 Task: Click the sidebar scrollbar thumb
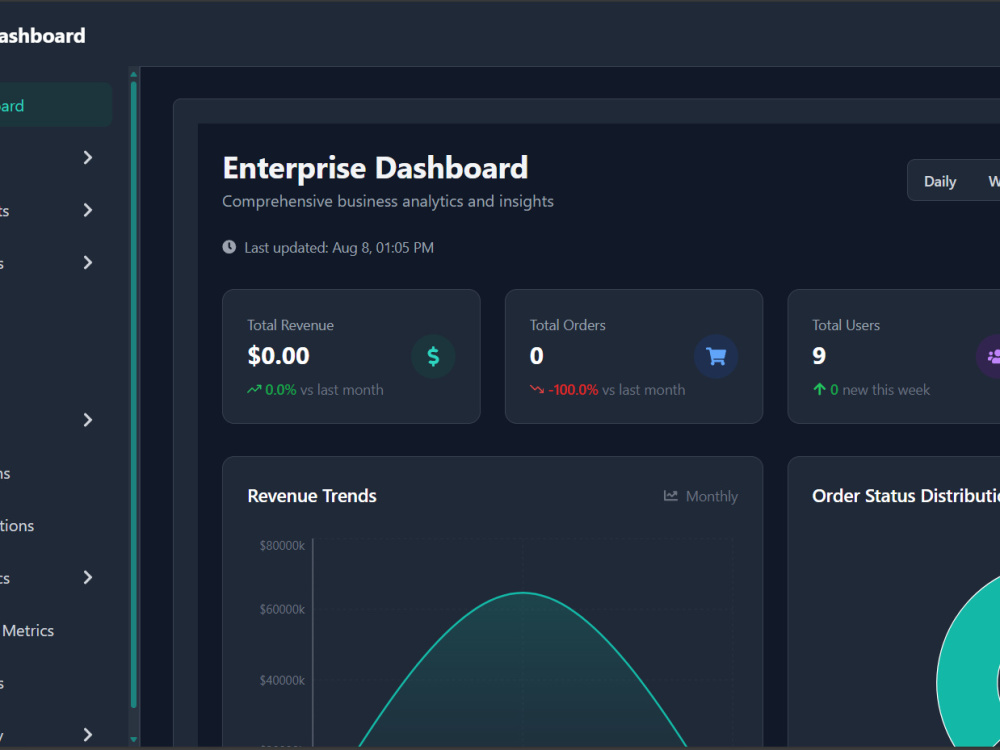(134, 394)
